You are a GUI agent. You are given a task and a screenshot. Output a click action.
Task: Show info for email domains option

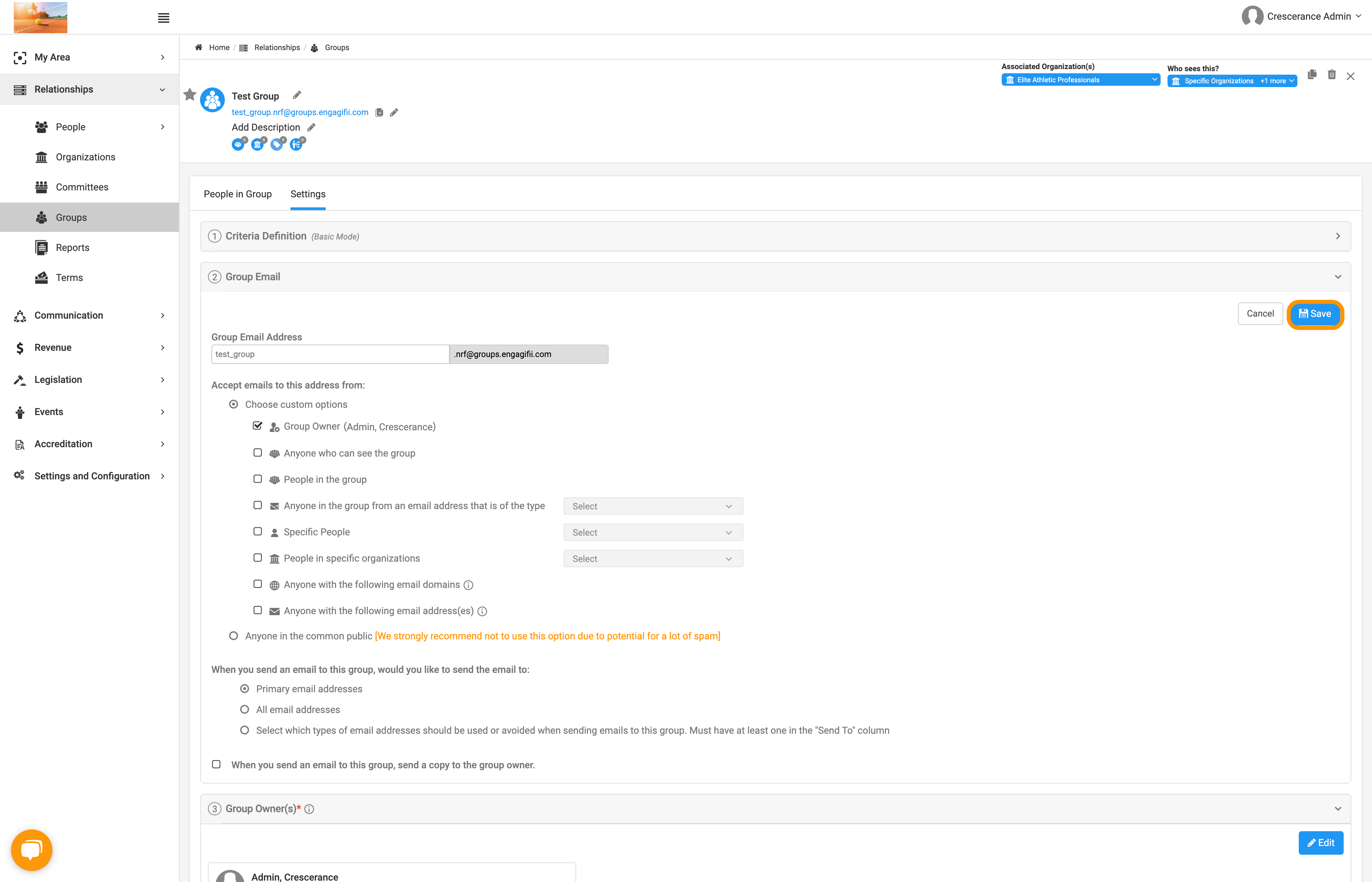(468, 585)
